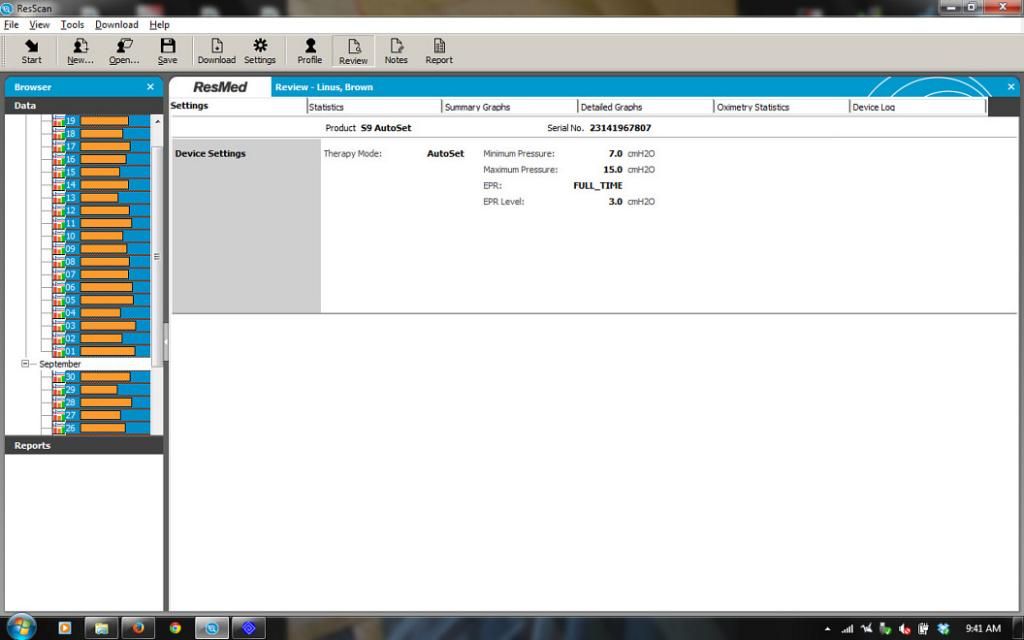Screen dimensions: 1024x640
Task: Select September day 29 entry
Action: click(x=101, y=389)
